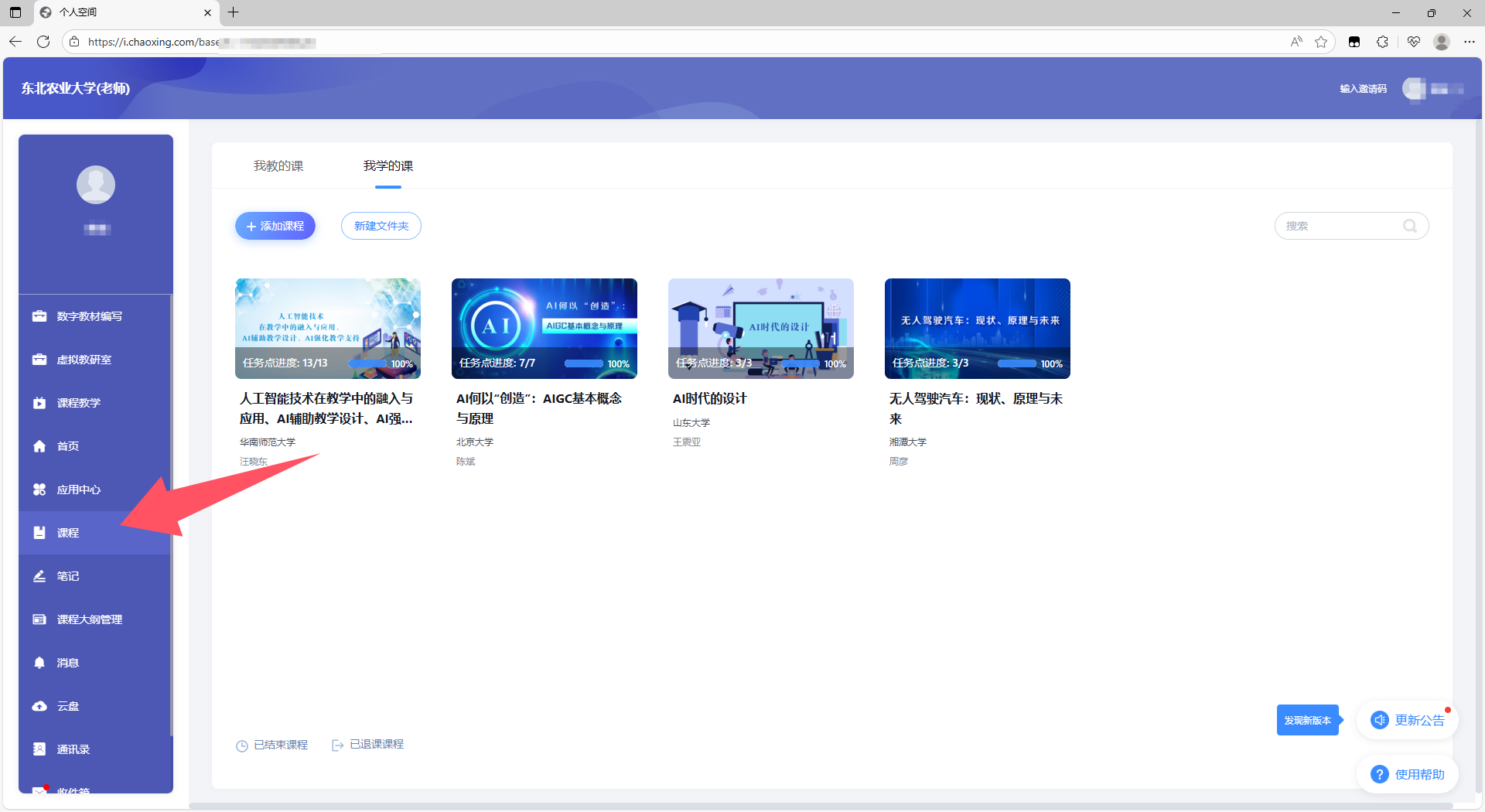Image resolution: width=1485 pixels, height=812 pixels.
Task: Open AI时代的设计 course thumbnail
Action: point(761,329)
